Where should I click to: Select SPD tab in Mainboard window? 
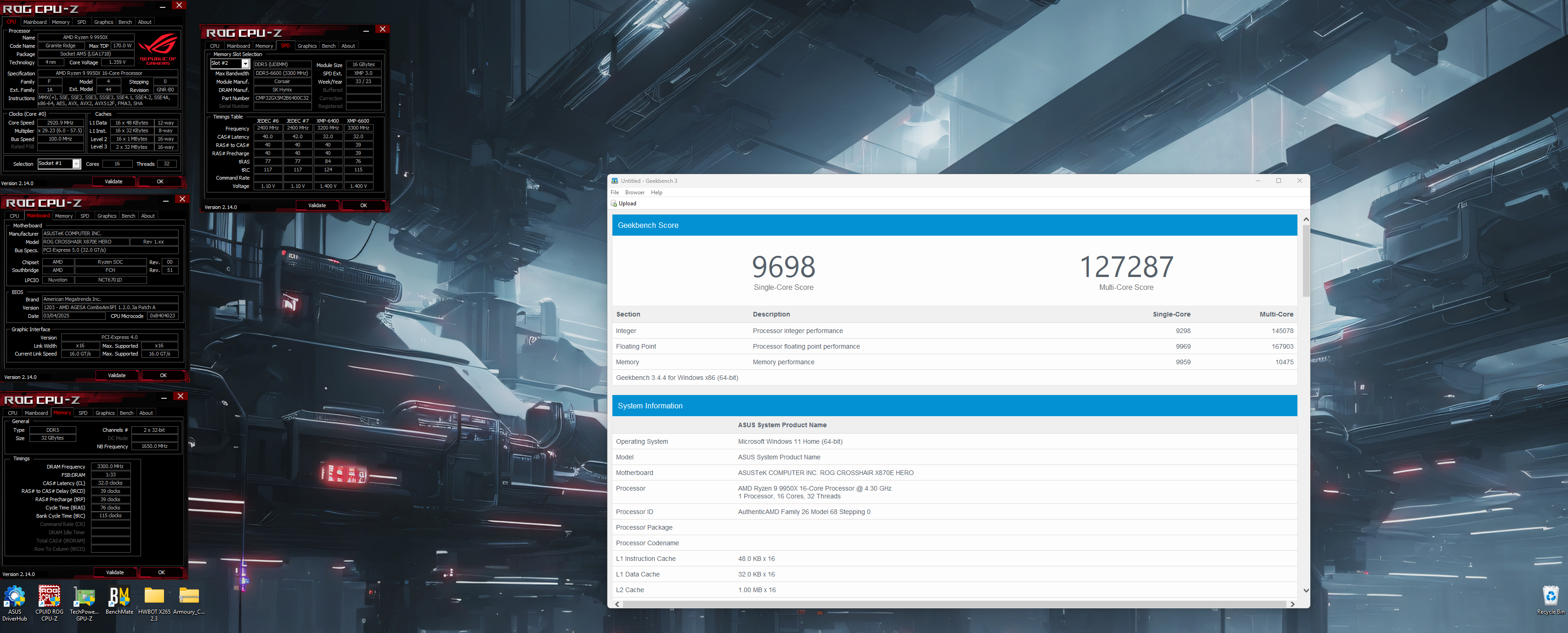click(85, 216)
